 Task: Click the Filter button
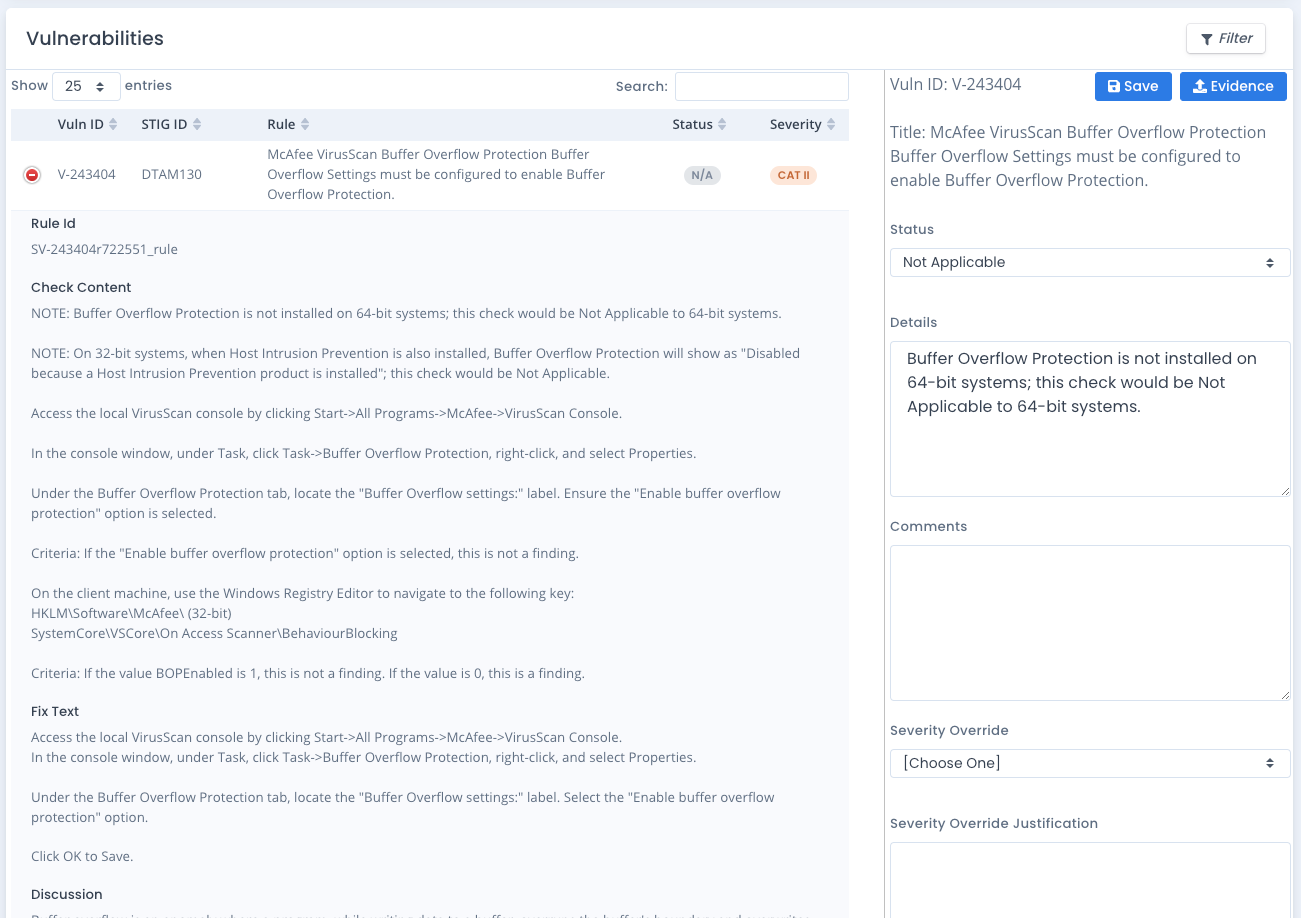tap(1226, 38)
